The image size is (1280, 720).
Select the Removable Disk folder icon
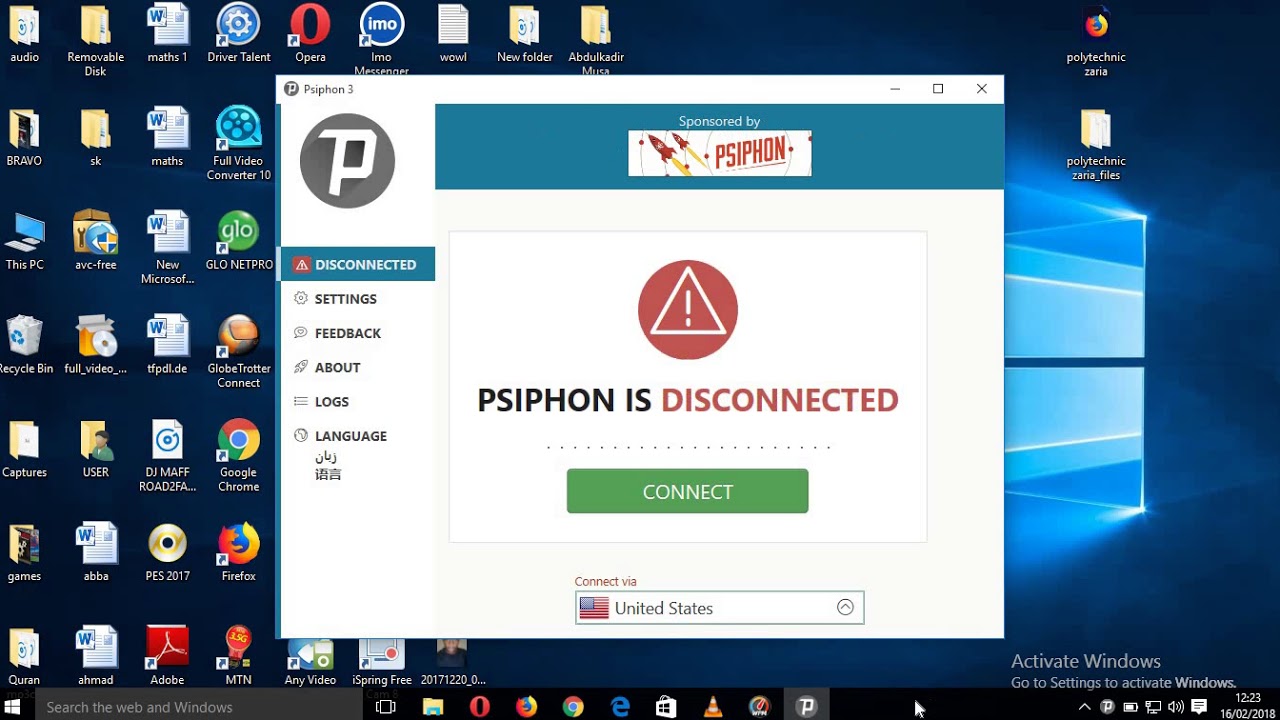(96, 40)
